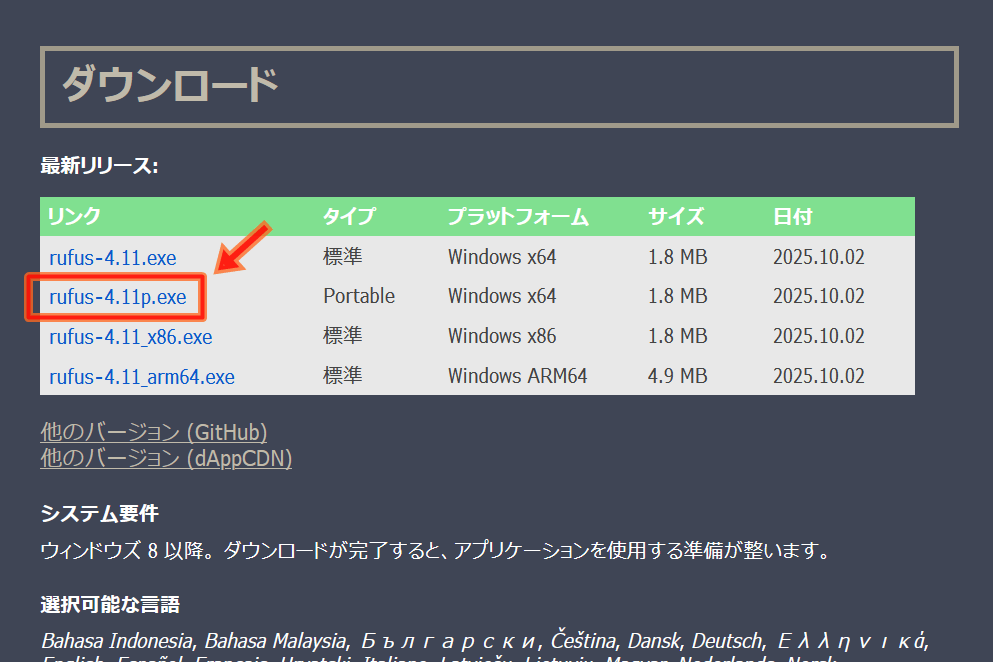Open the rufus-4.11_arm64.exe download link
This screenshot has height=662, width=993.
pyautogui.click(x=141, y=377)
